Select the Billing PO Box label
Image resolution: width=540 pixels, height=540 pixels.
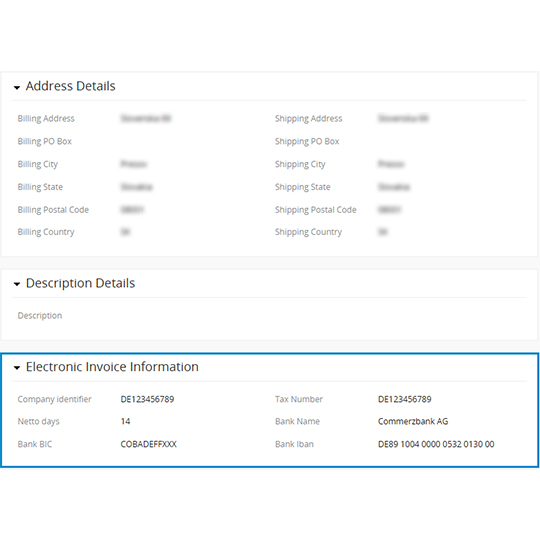pos(45,141)
